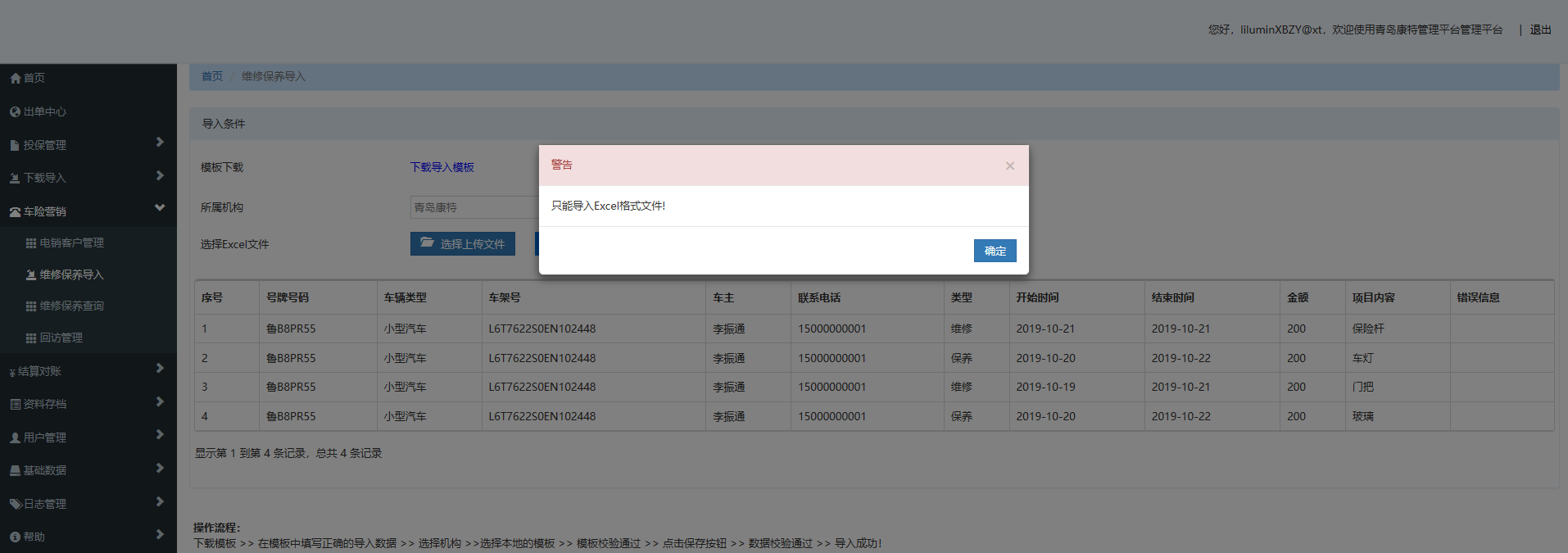Click 确定 in the warning dialog
Viewport: 1568px width, 553px height.
click(995, 251)
